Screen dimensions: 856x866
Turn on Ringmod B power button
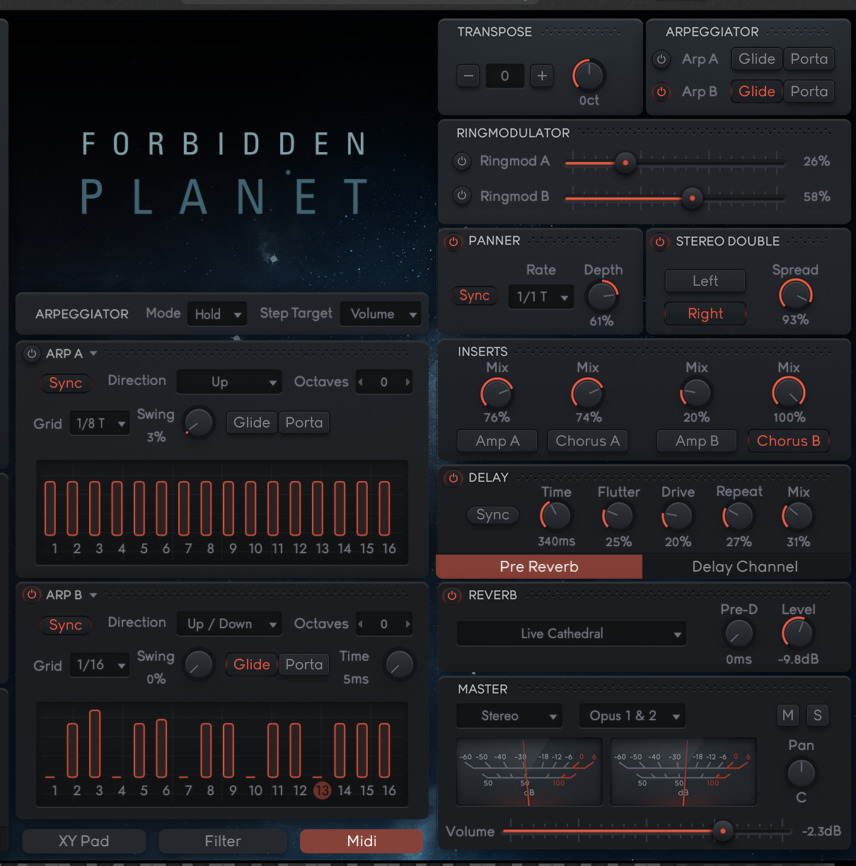(462, 196)
